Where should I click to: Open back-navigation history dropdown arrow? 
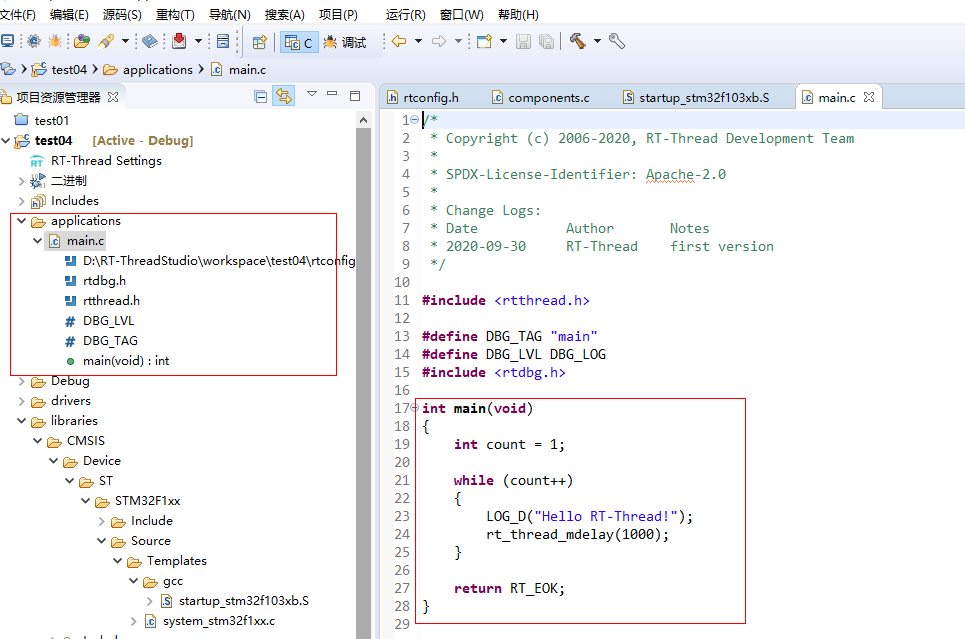pos(418,41)
